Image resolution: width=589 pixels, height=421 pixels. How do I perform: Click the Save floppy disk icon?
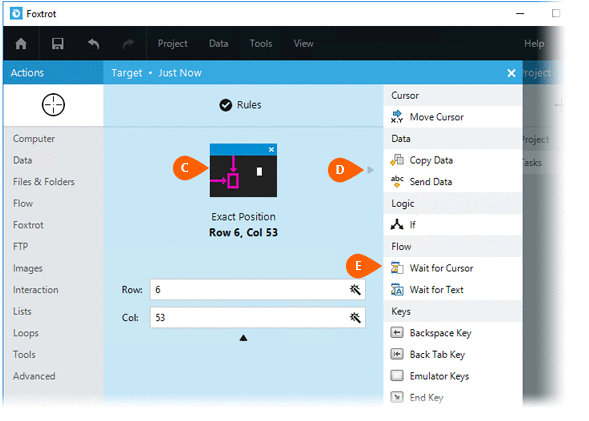click(57, 44)
